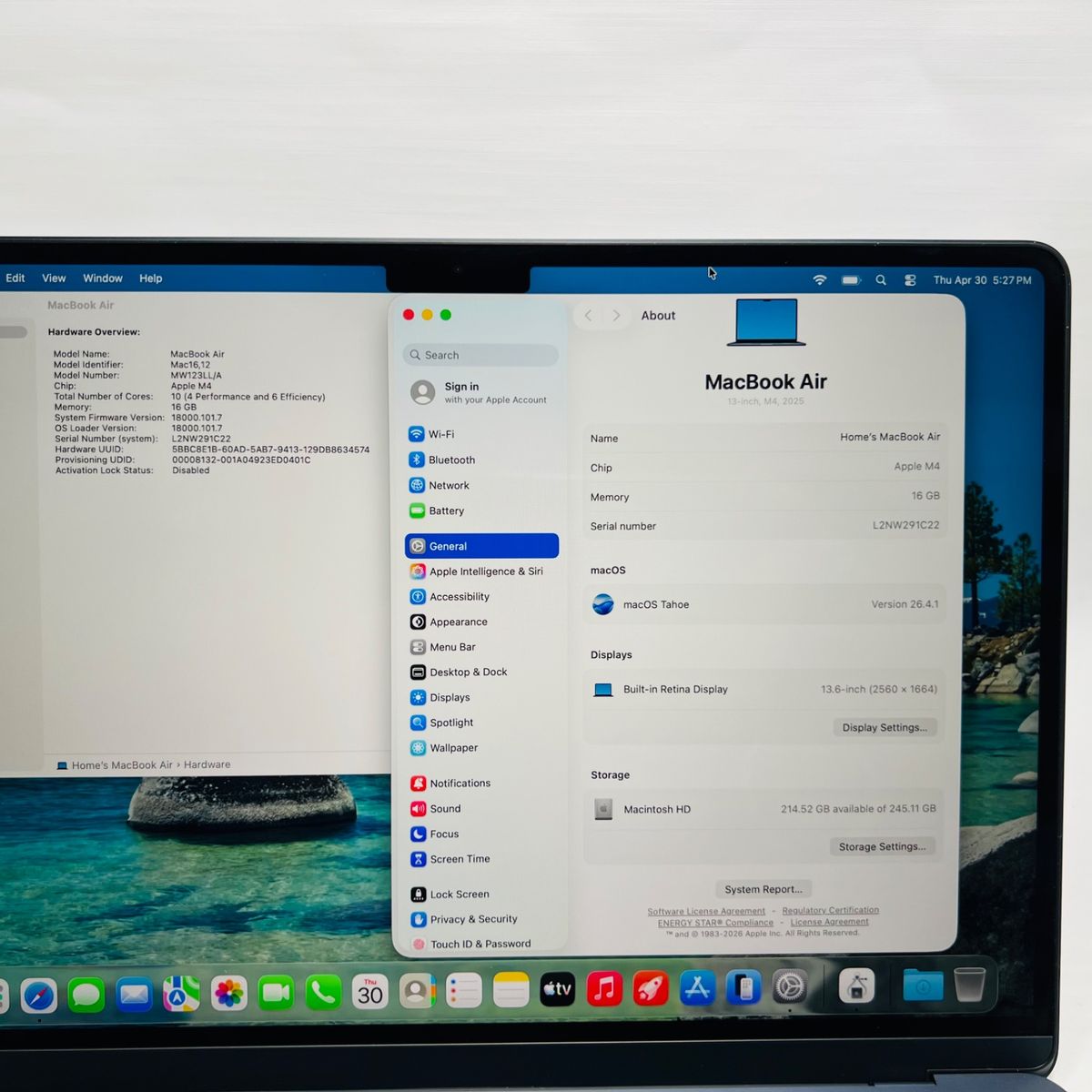Click Display Settings button
Viewport: 1092px width, 1092px height.
[x=885, y=727]
